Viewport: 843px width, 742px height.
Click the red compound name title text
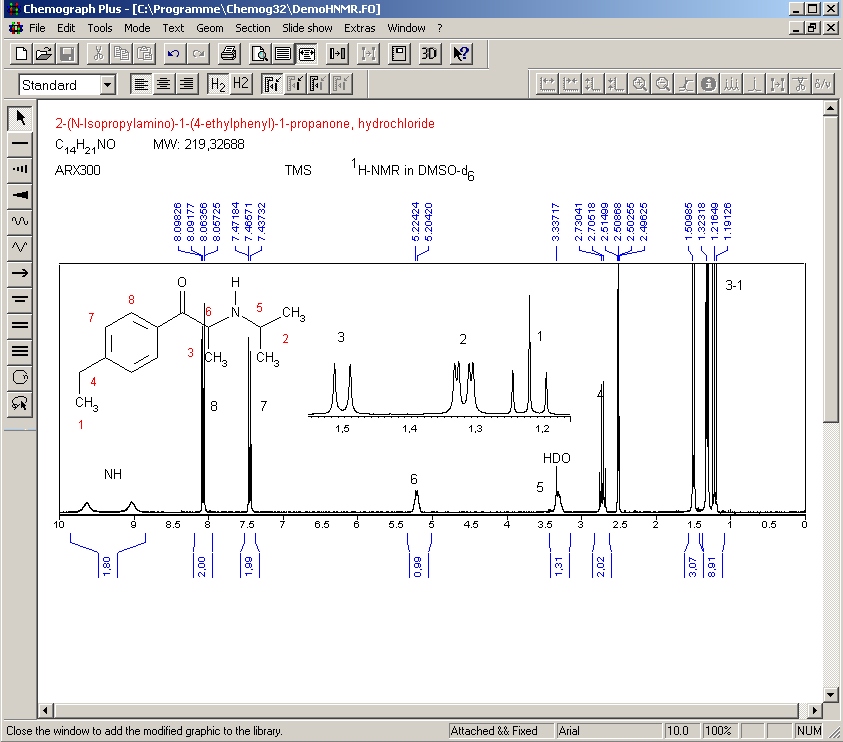click(x=245, y=124)
